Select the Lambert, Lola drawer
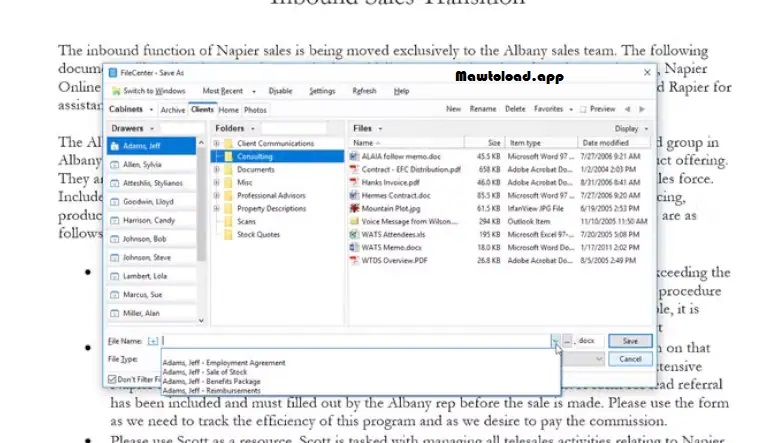The width and height of the screenshot is (770, 443). pos(152,276)
